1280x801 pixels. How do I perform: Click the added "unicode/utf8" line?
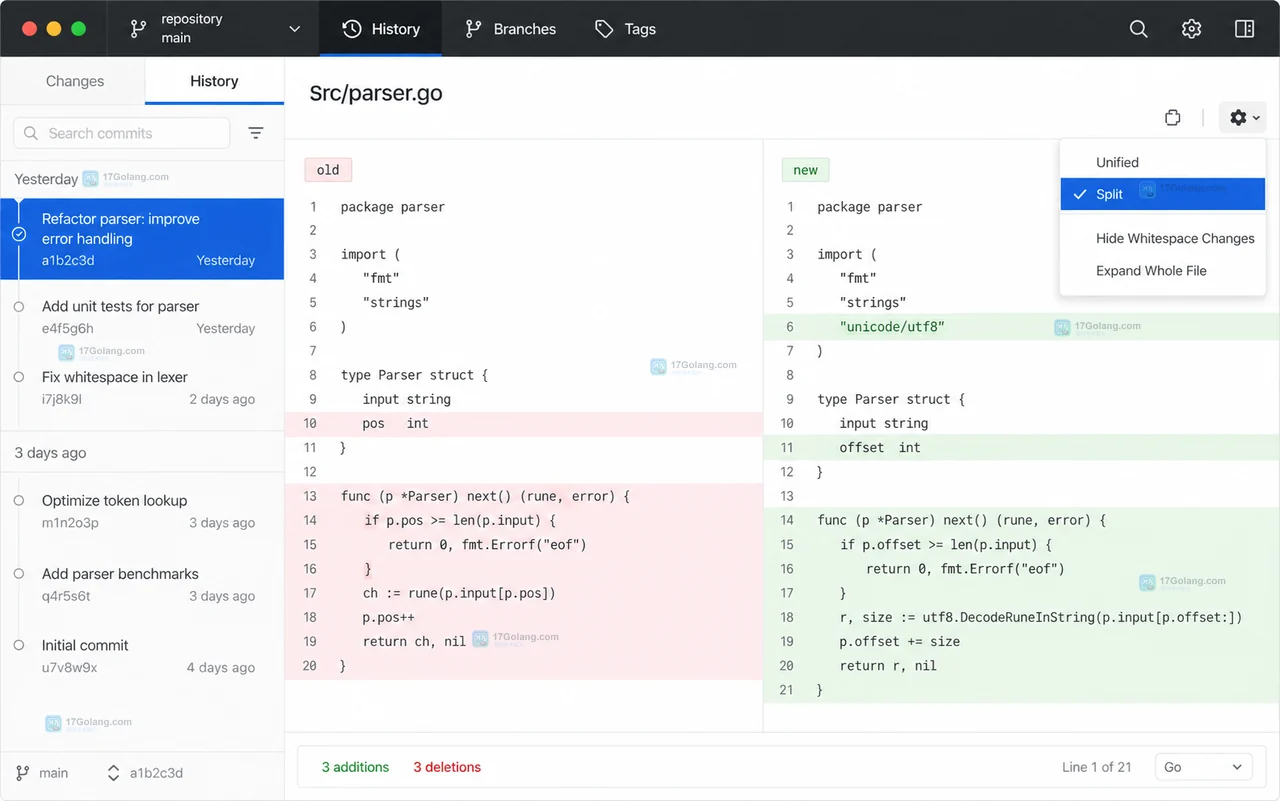(x=1021, y=326)
